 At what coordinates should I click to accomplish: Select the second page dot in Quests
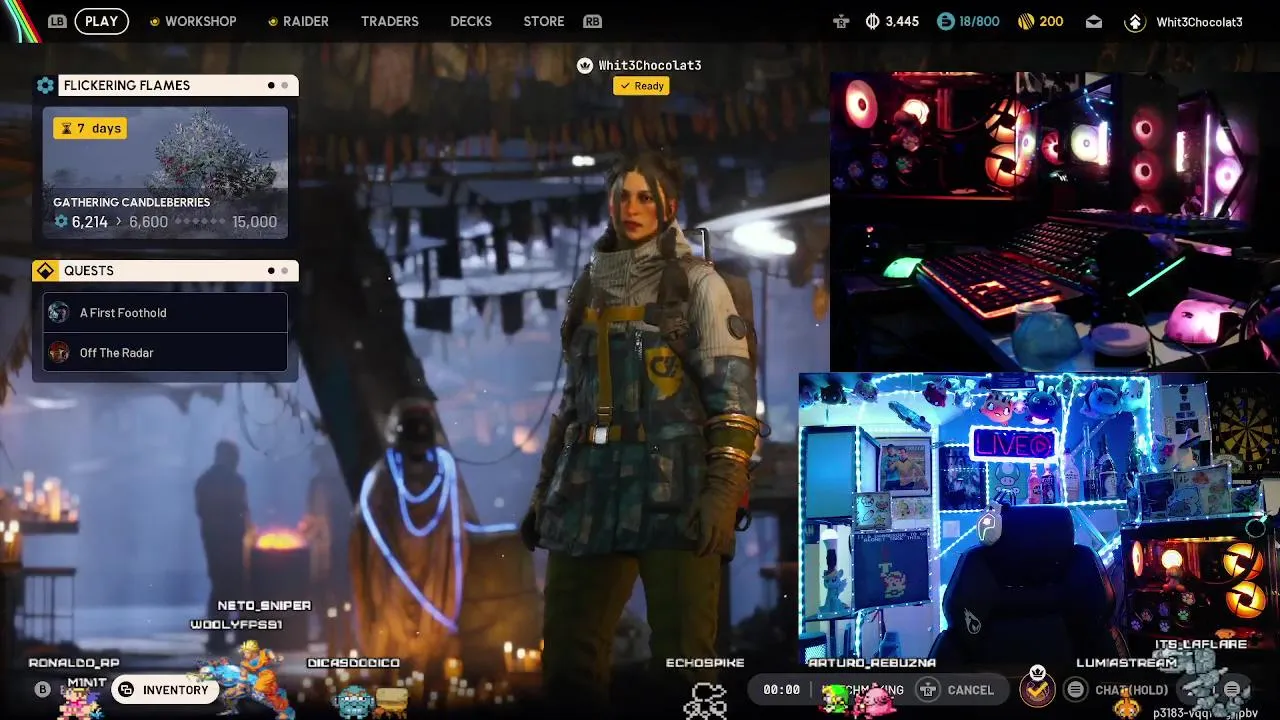pos(285,271)
